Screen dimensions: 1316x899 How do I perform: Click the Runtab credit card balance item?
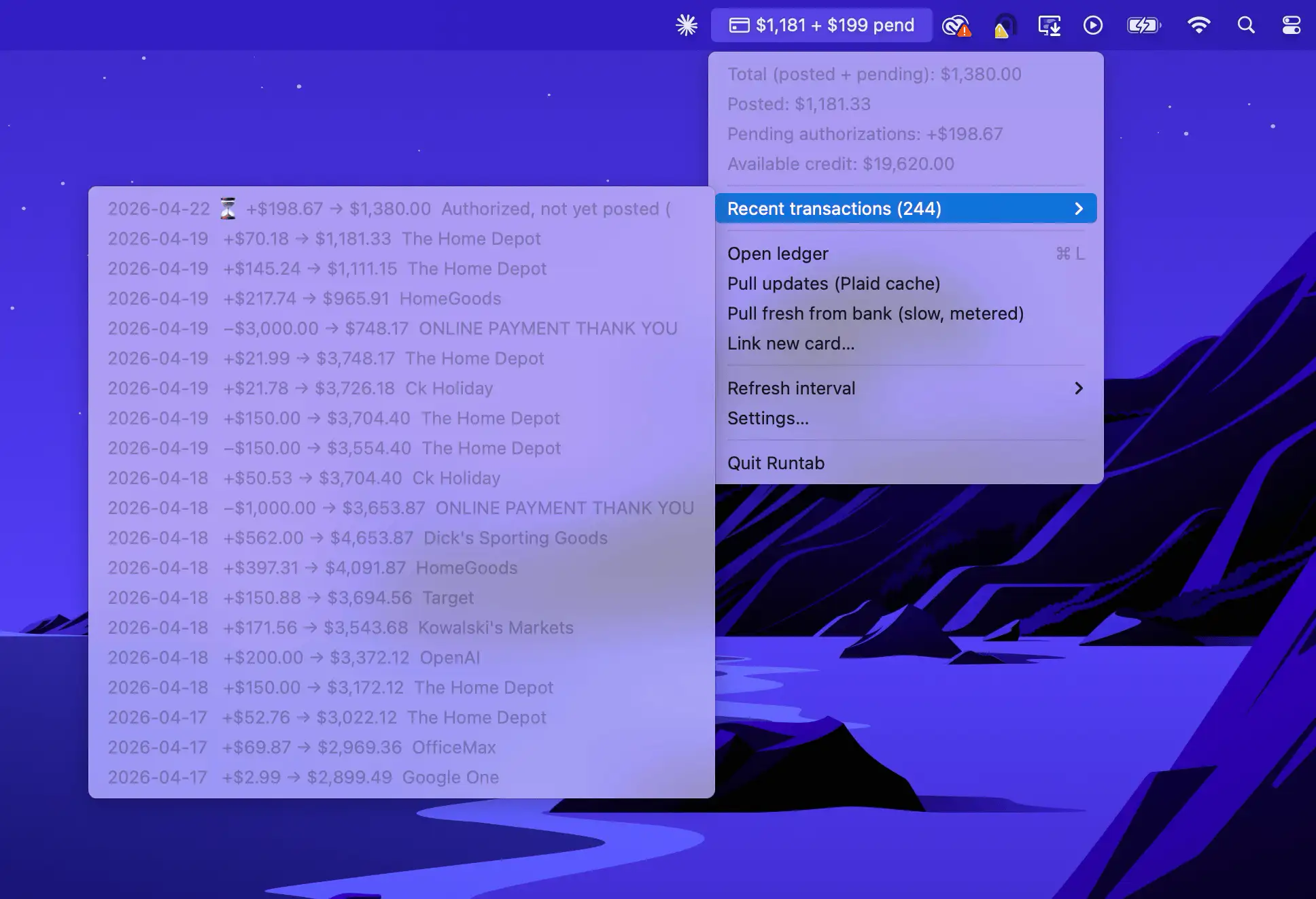[821, 26]
